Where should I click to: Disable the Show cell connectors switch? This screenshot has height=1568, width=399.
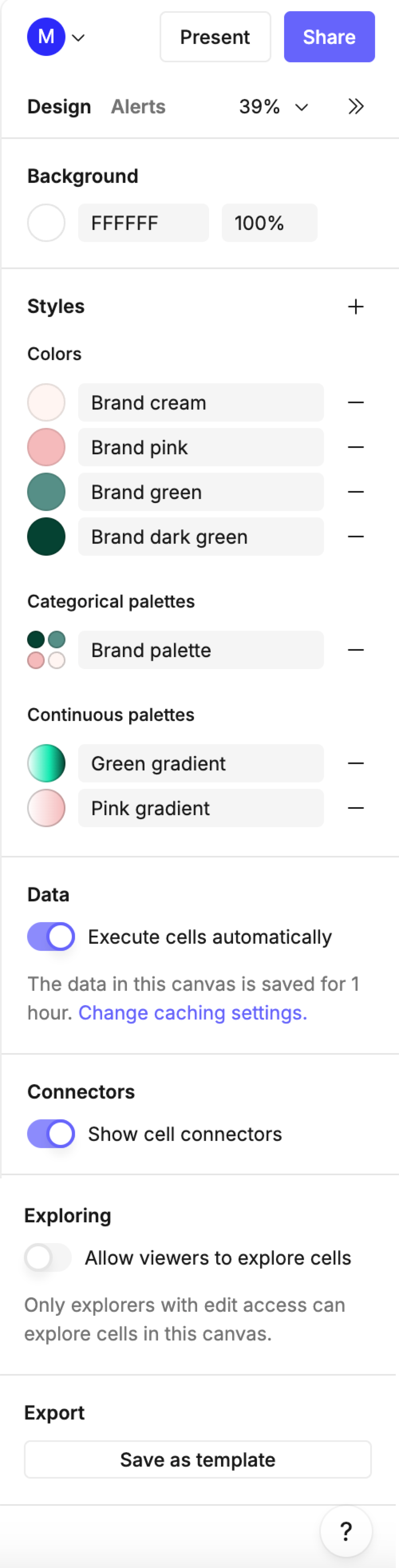(51, 1134)
